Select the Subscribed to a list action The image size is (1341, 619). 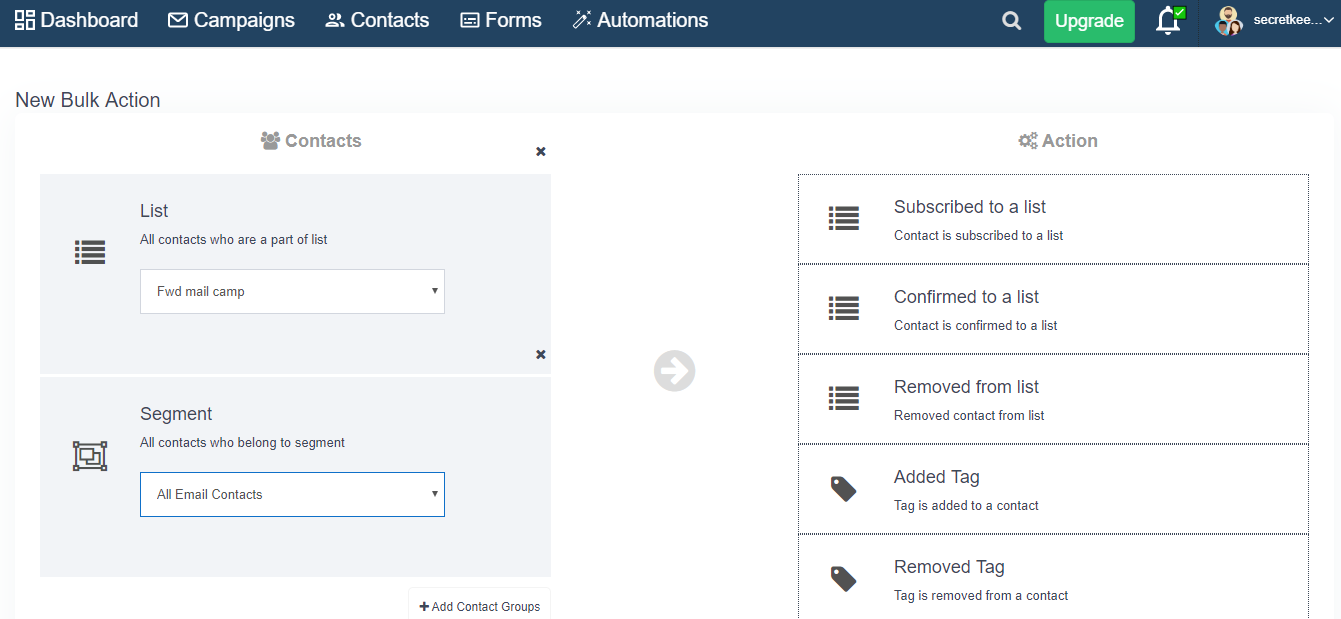pyautogui.click(x=1053, y=220)
